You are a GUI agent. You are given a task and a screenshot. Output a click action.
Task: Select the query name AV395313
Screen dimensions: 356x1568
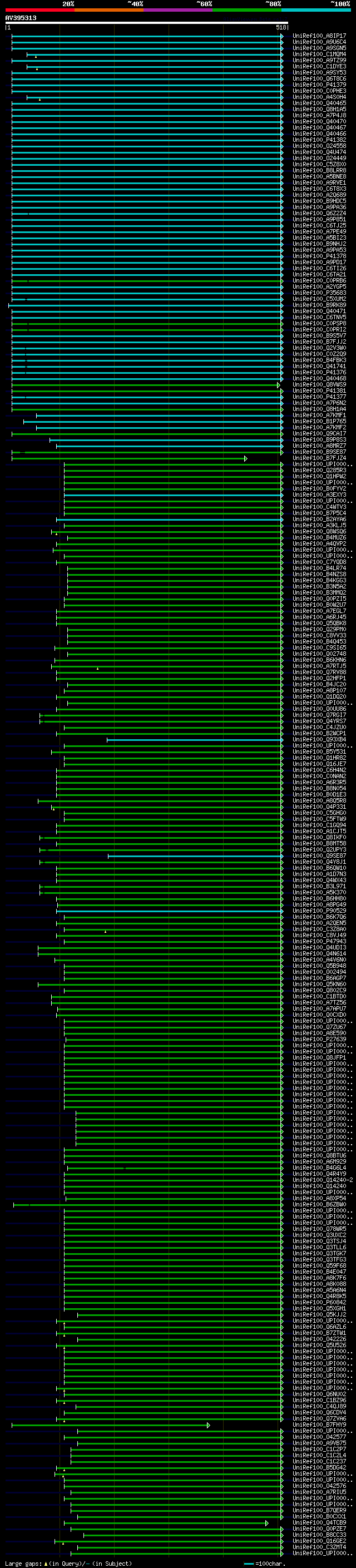[x=21, y=18]
